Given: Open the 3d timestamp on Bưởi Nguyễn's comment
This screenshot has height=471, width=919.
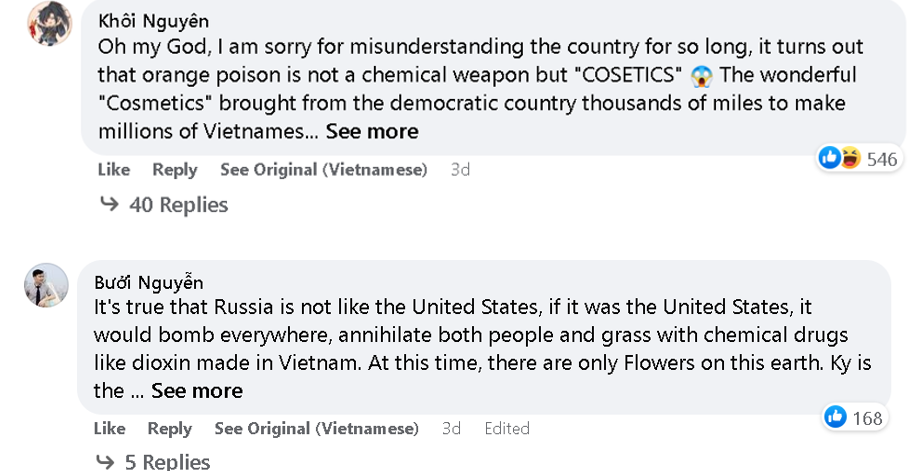Looking at the screenshot, I should coord(451,428).
